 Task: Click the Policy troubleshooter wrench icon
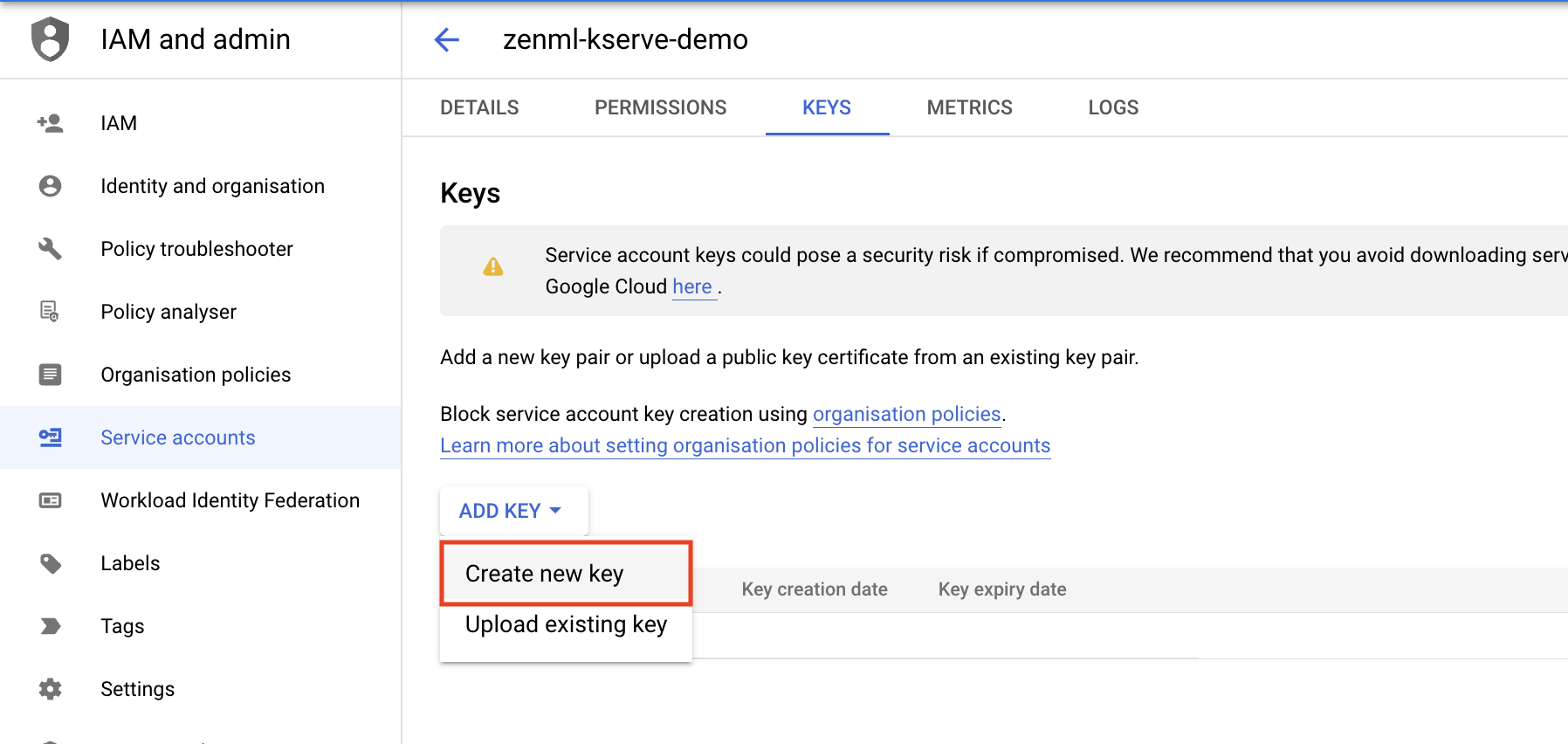[50, 249]
